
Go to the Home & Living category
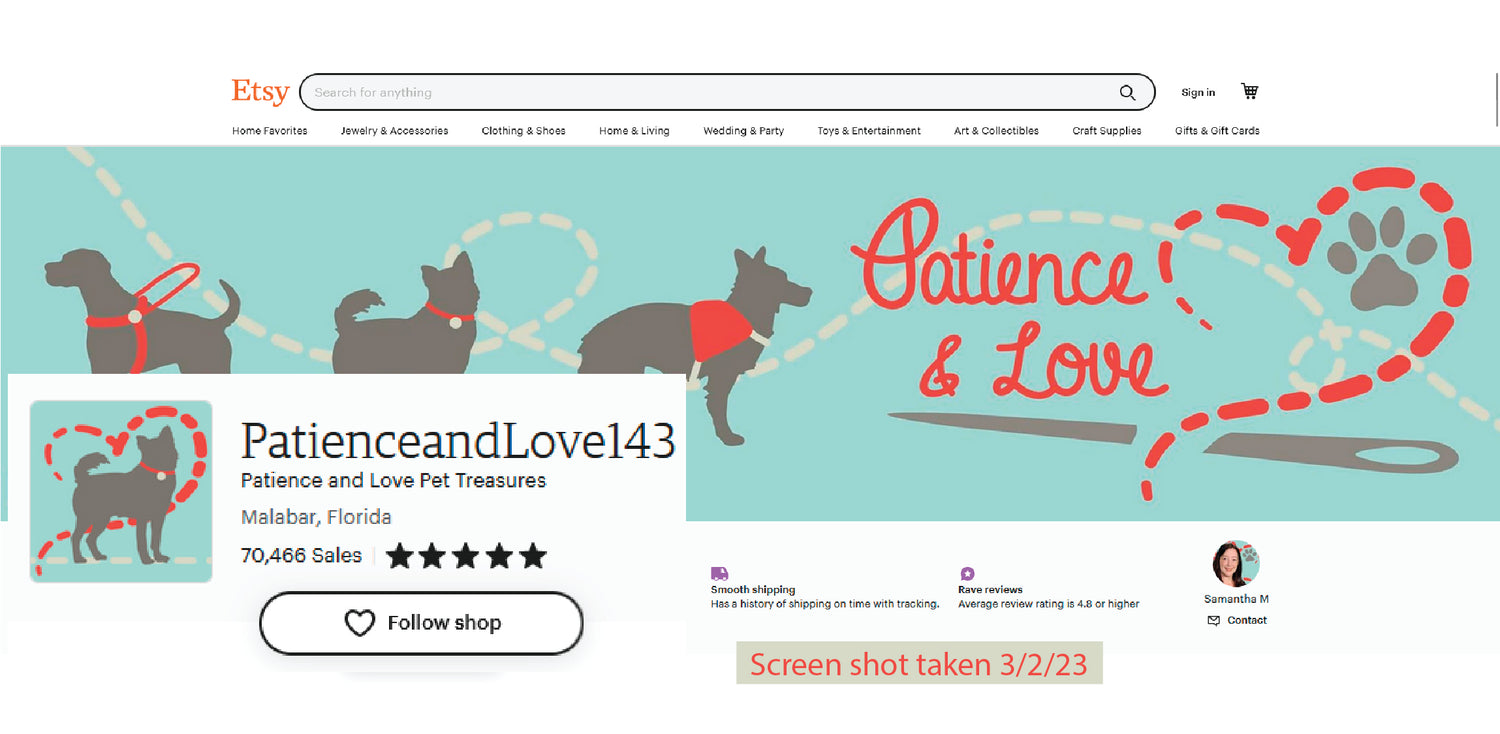(x=634, y=131)
